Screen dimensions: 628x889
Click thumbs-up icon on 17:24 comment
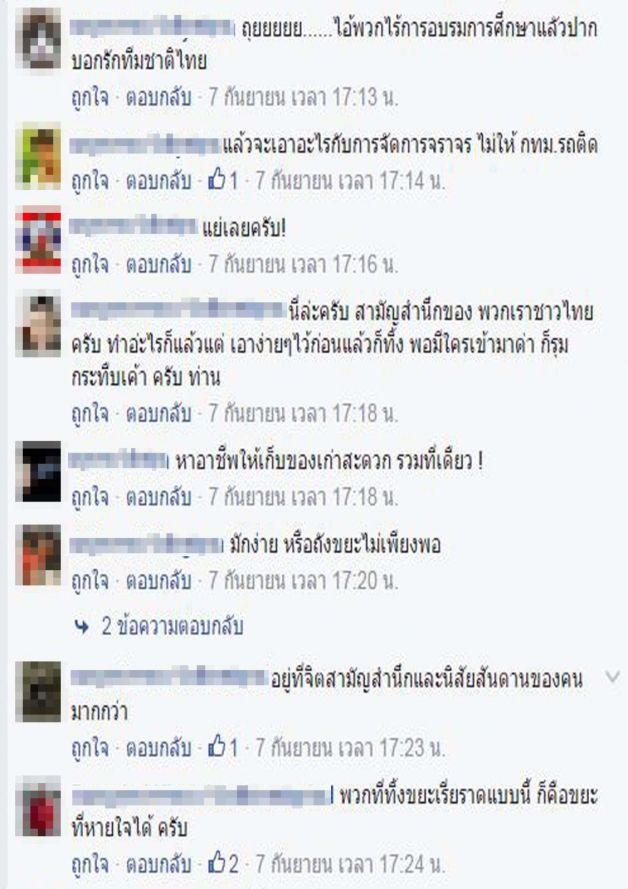[x=217, y=862]
